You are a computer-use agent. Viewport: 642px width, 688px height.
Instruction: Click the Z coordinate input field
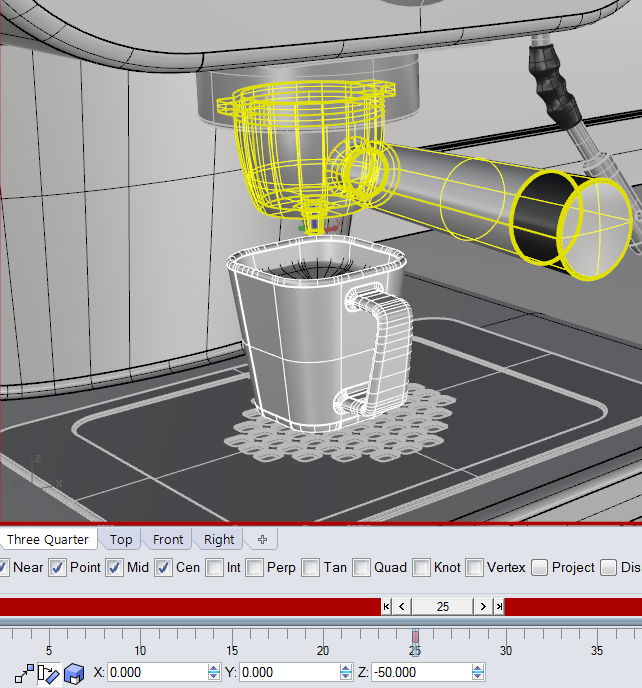pyautogui.click(x=420, y=673)
